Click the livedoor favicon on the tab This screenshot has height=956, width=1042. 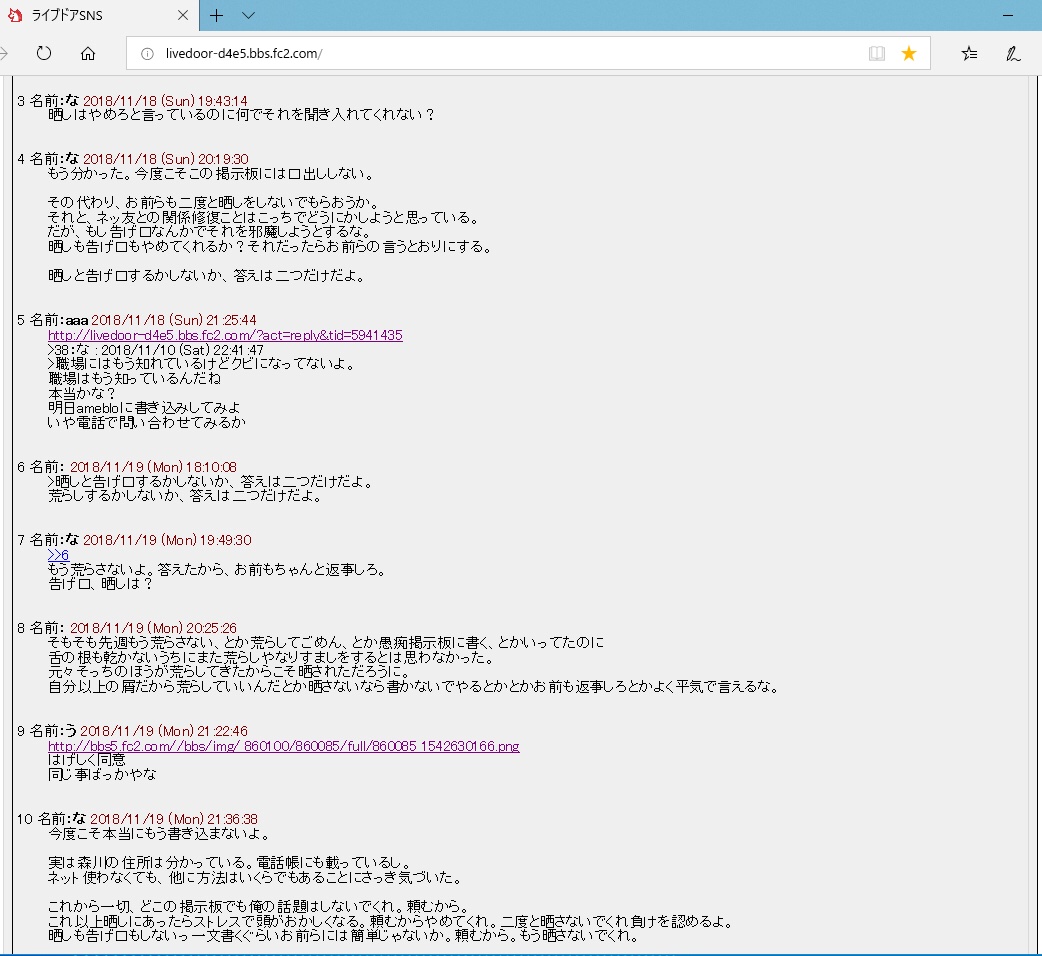(x=15, y=15)
